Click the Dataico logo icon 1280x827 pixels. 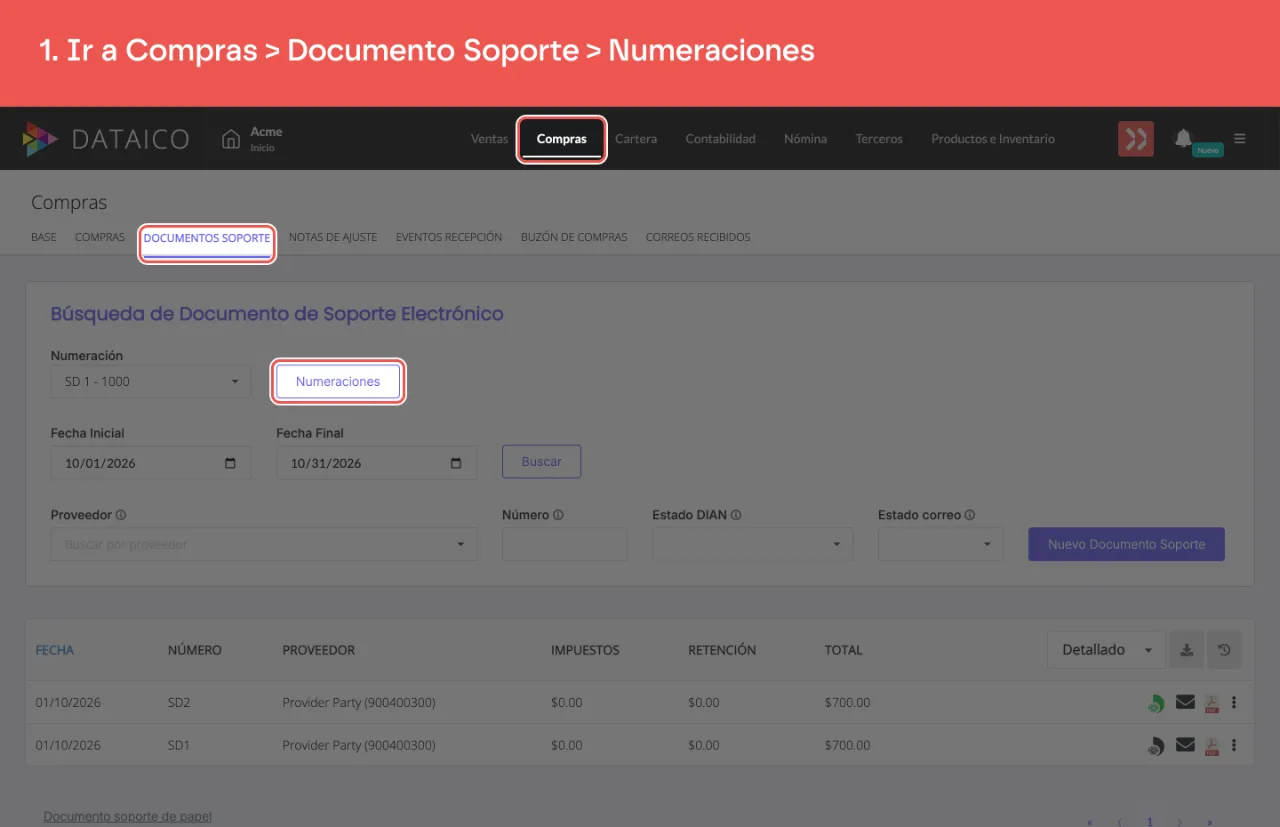point(40,139)
